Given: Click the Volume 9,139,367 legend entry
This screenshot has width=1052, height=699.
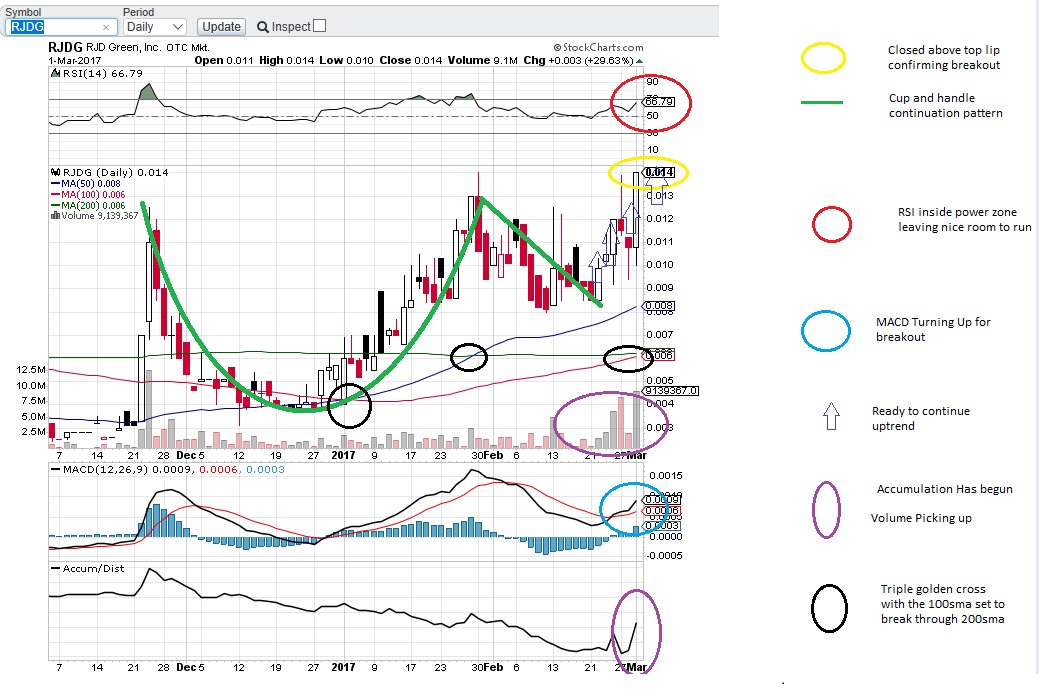Looking at the screenshot, I should 95,216.
